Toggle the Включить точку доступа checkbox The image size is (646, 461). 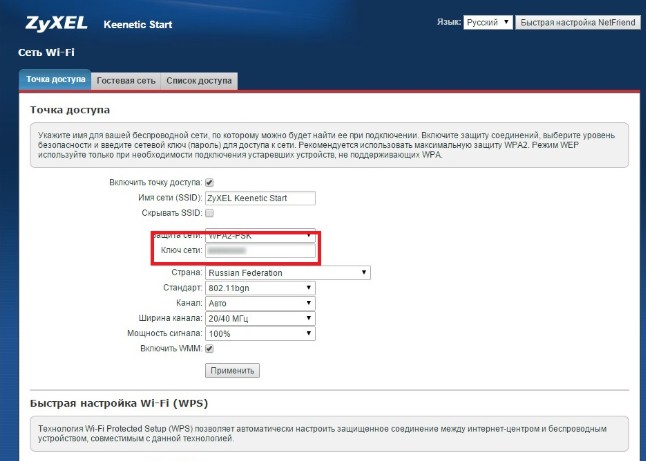(x=209, y=183)
